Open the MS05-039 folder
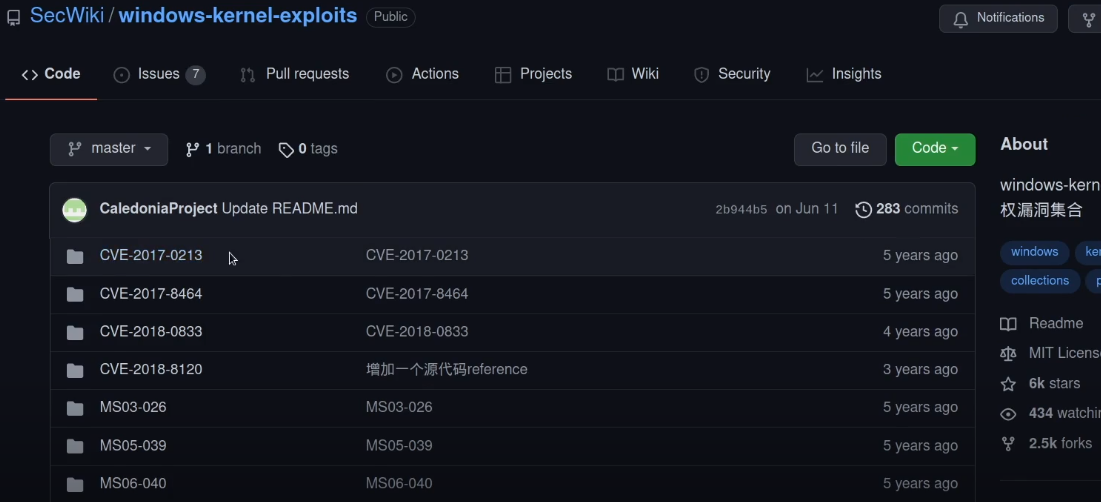1101x502 pixels. [133, 445]
